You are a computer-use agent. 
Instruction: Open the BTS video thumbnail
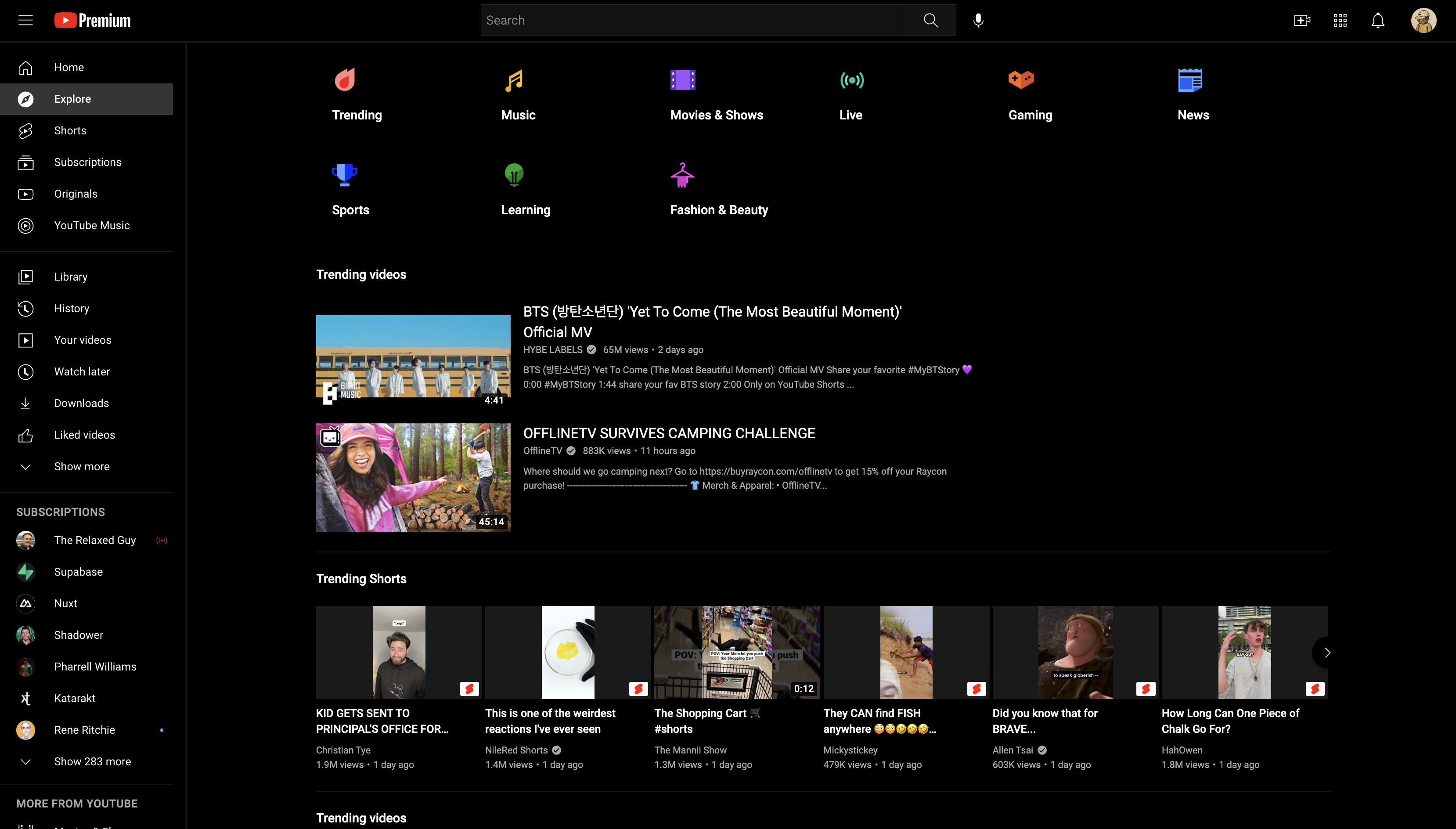pos(413,359)
